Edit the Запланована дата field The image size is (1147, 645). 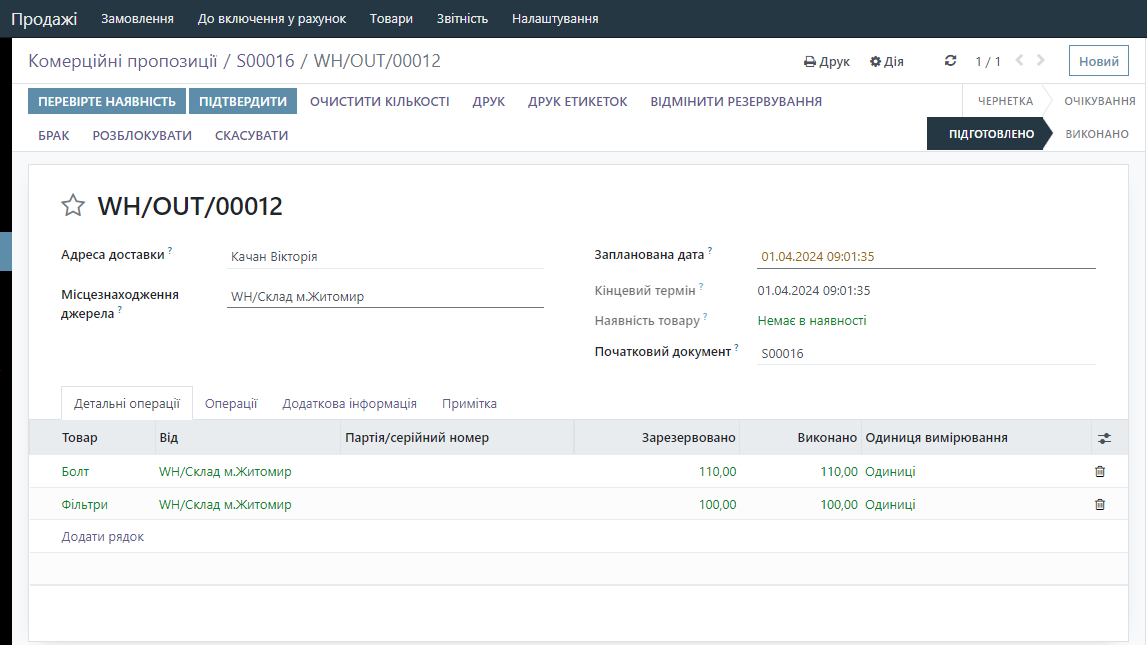925,257
